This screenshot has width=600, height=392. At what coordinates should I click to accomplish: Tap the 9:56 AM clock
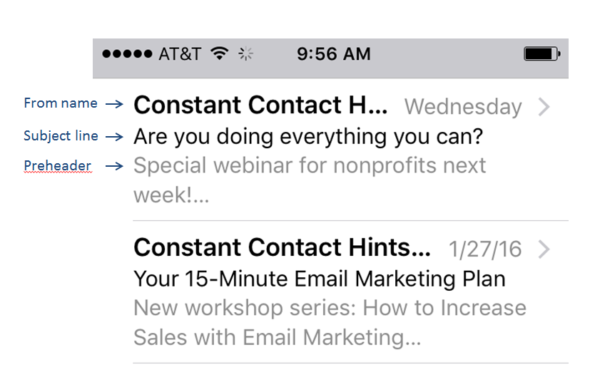coord(334,54)
